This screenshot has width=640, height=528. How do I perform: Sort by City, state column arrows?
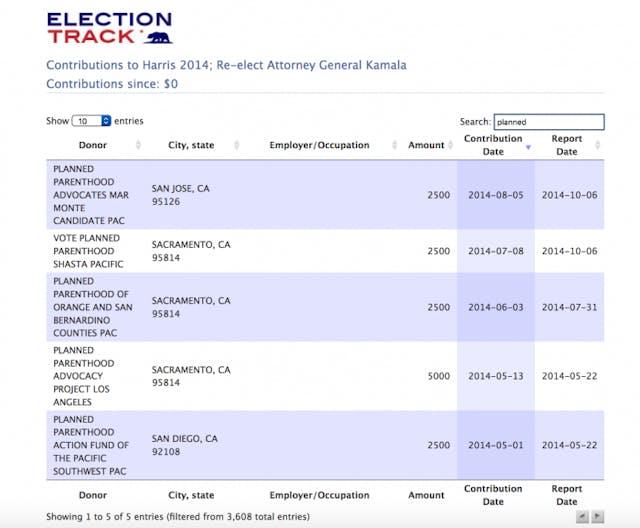coord(236,145)
